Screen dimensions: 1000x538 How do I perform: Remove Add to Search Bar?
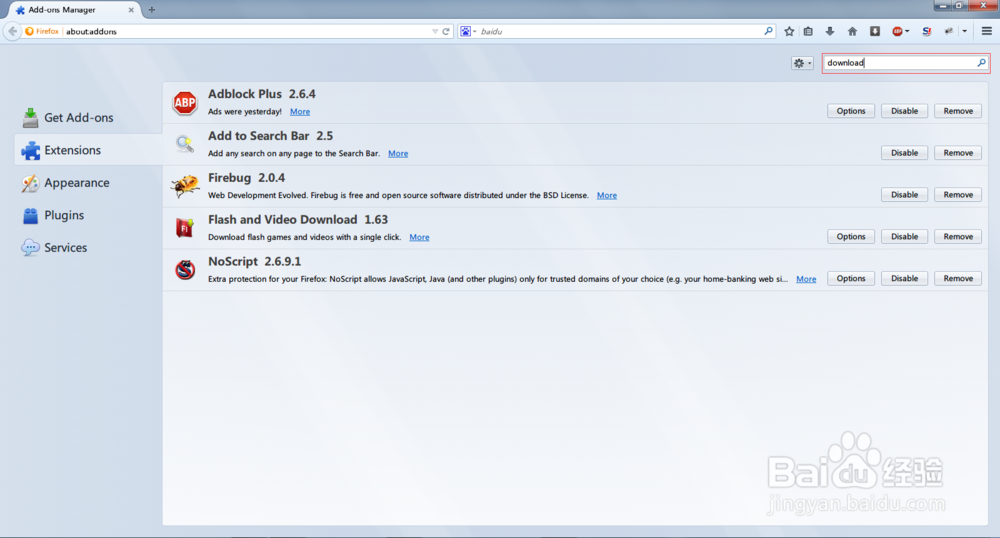(958, 153)
